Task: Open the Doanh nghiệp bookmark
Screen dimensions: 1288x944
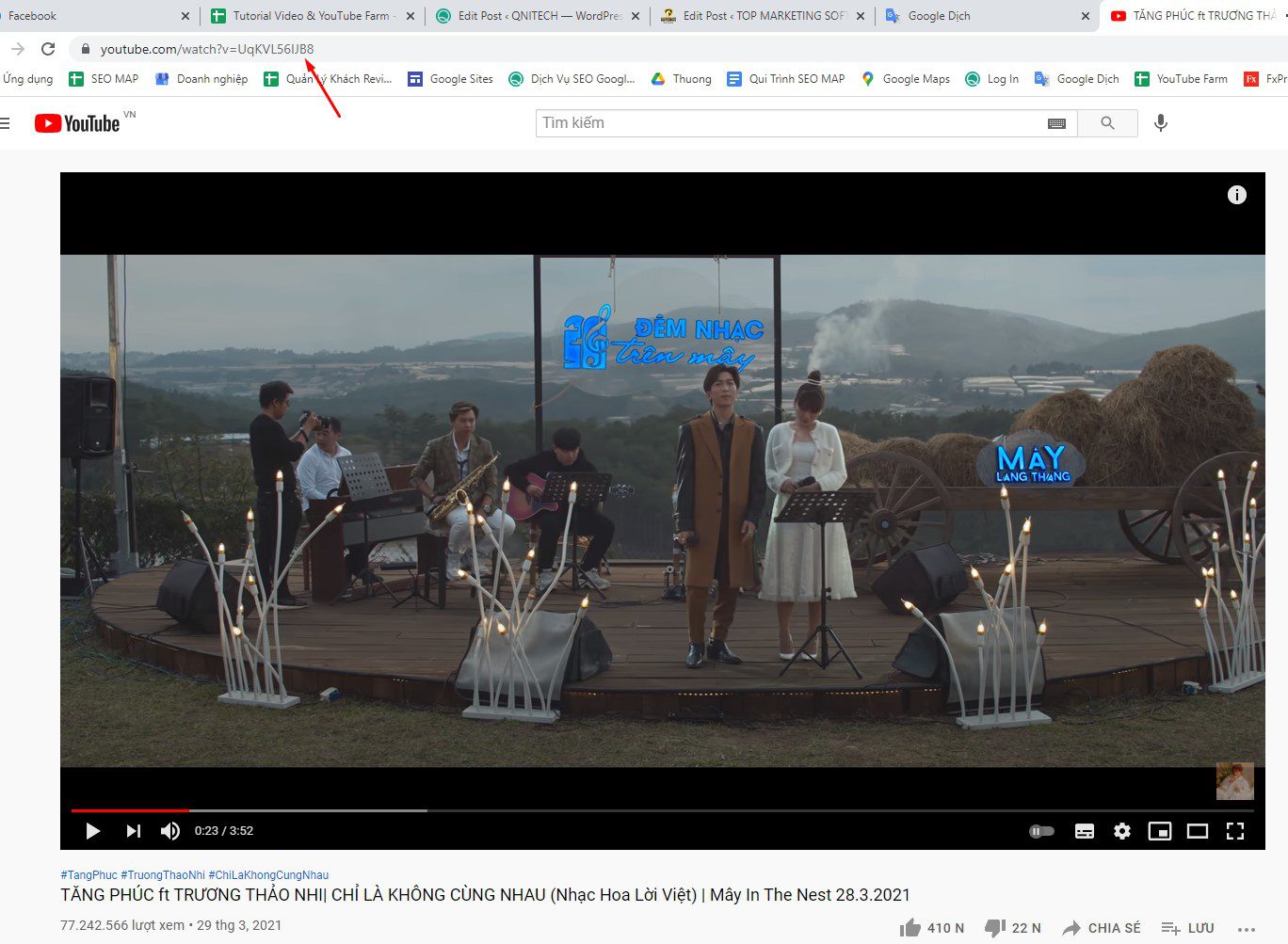Action: [201, 79]
